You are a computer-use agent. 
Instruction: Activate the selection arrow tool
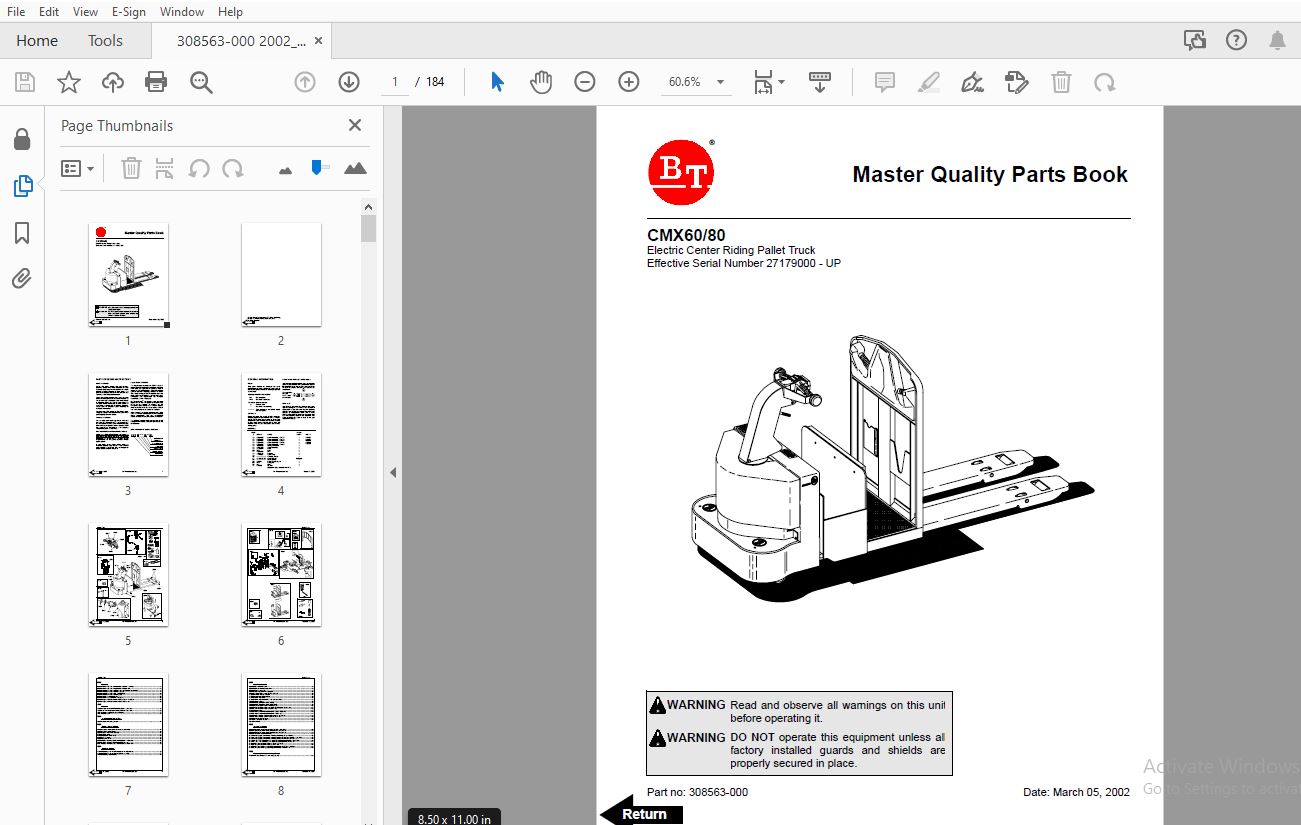click(497, 82)
